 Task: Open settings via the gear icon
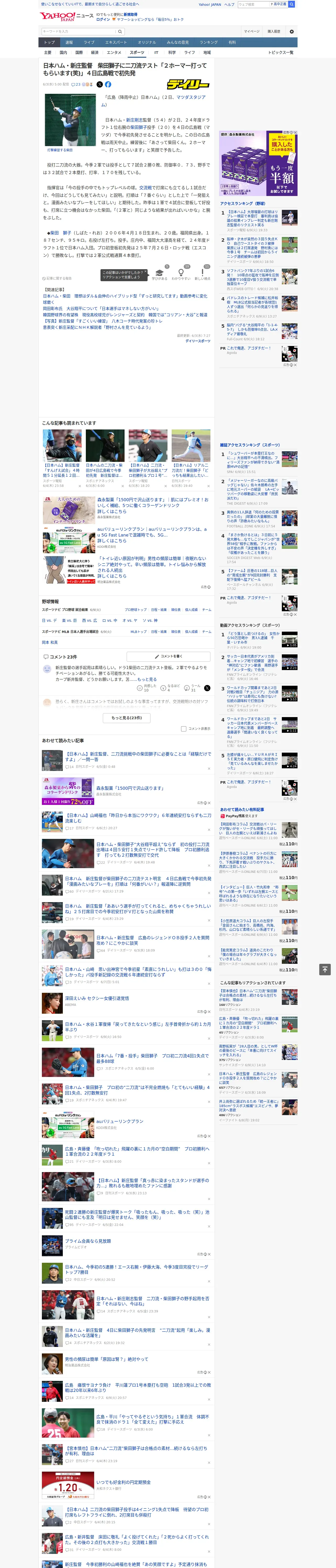pyautogui.click(x=292, y=32)
